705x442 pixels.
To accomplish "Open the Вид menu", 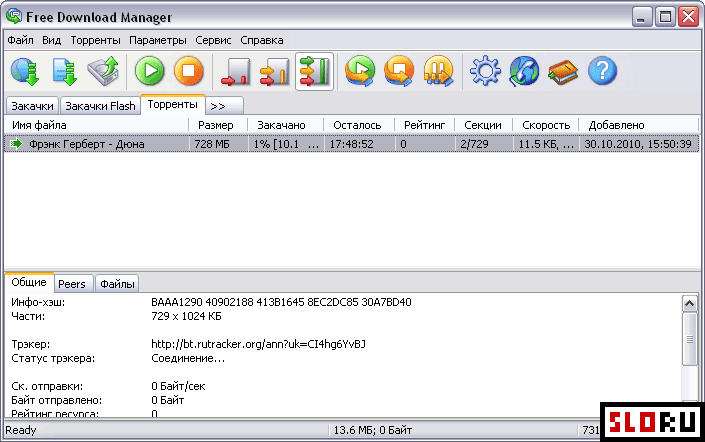I will coord(52,40).
